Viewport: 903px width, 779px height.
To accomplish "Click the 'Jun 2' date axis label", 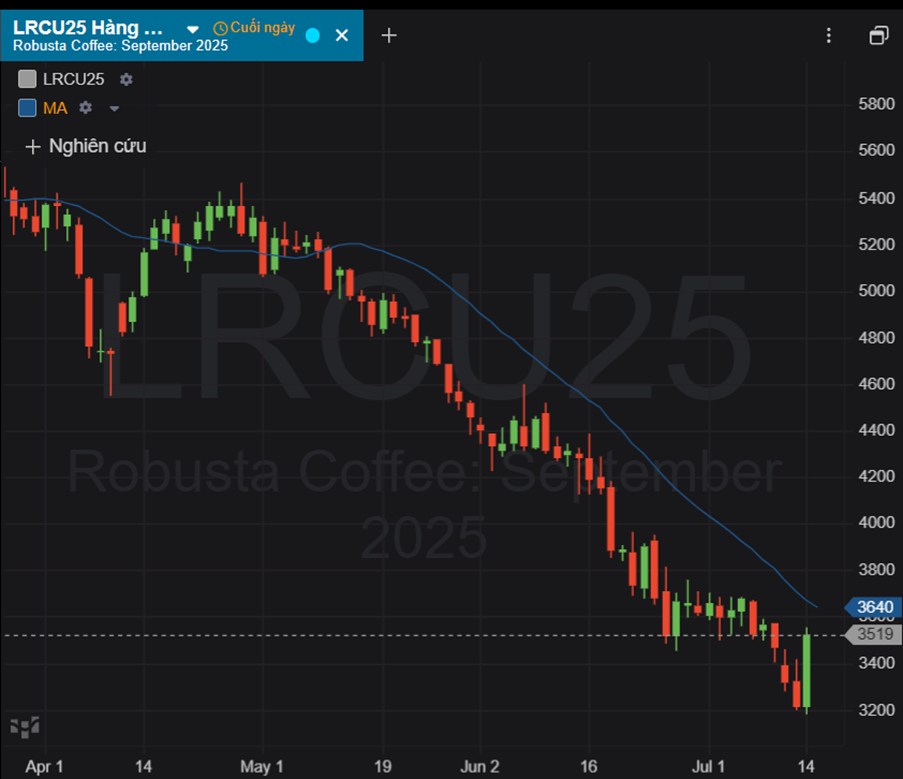I will (480, 766).
